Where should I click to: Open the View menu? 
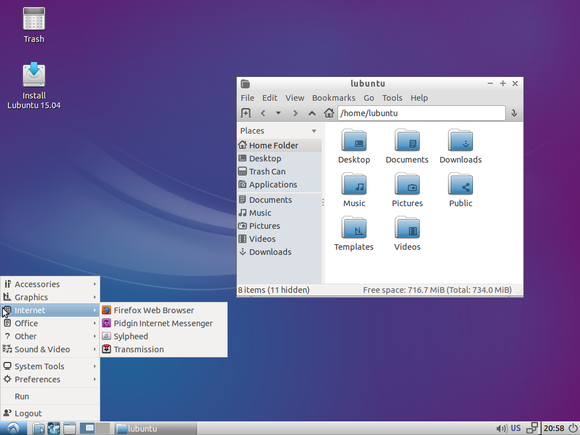click(294, 98)
